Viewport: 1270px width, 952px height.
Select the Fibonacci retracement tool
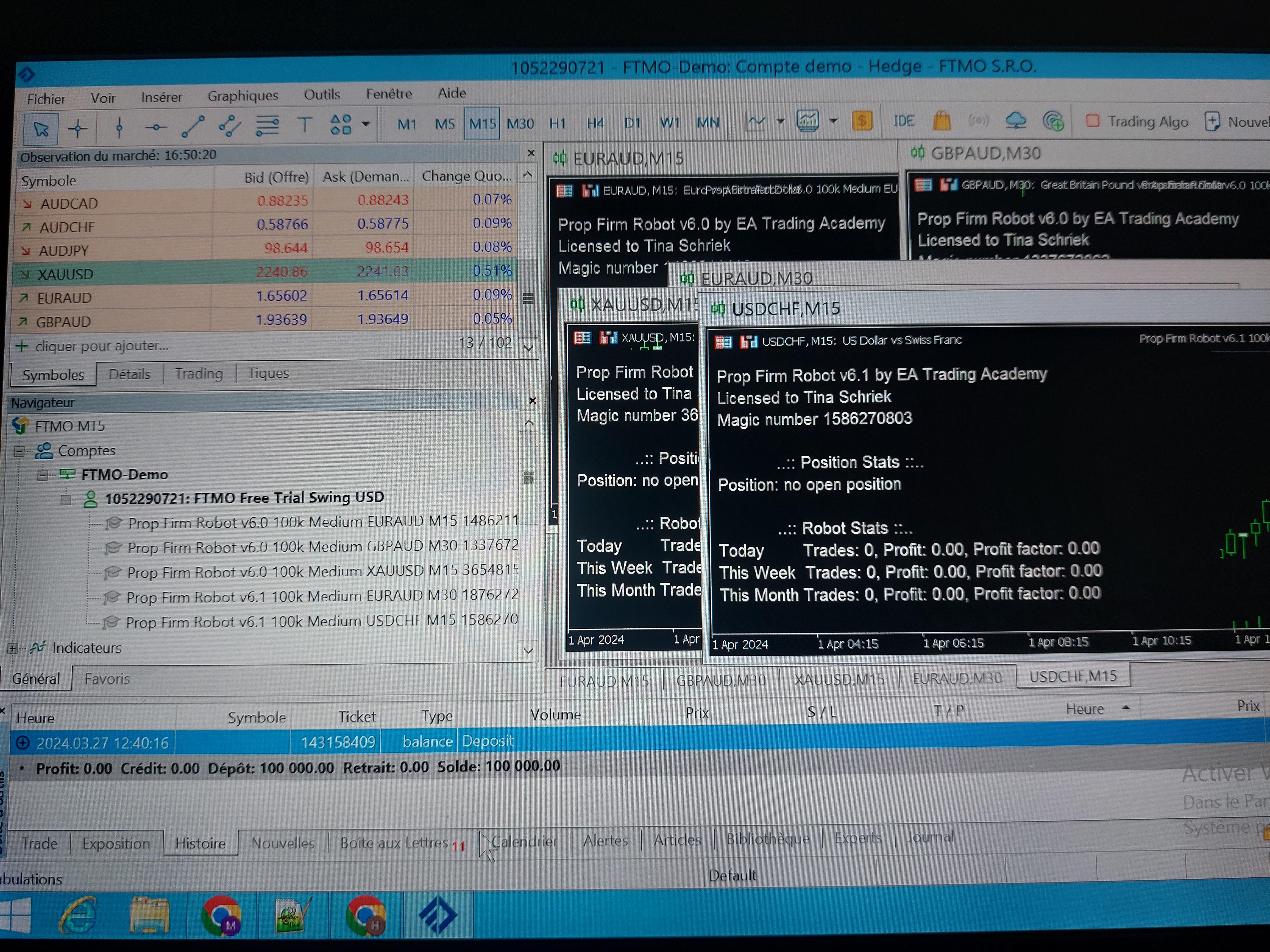coord(268,126)
